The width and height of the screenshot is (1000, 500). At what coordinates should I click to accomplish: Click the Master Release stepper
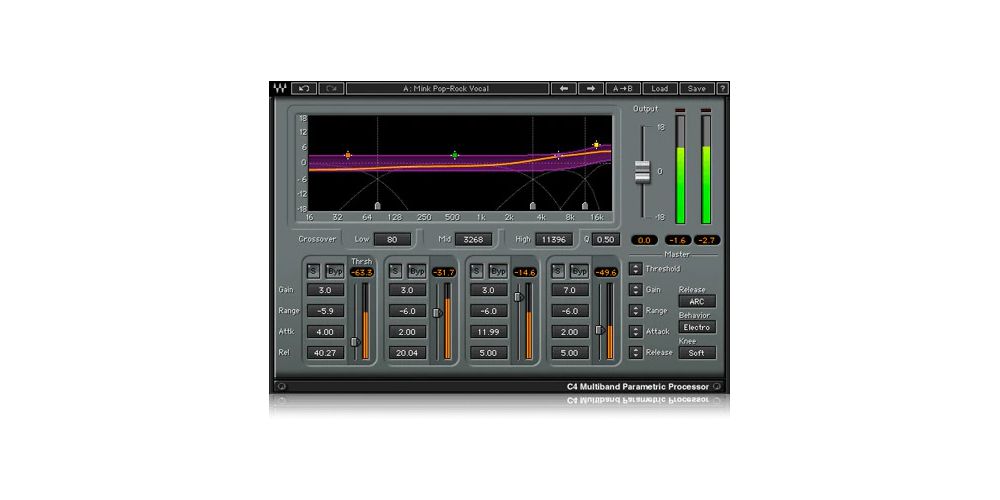pyautogui.click(x=635, y=352)
